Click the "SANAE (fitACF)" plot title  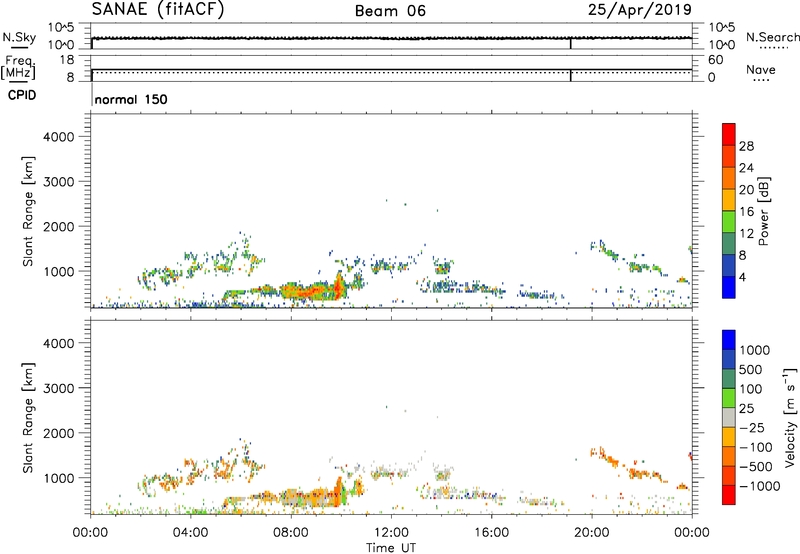158,9
